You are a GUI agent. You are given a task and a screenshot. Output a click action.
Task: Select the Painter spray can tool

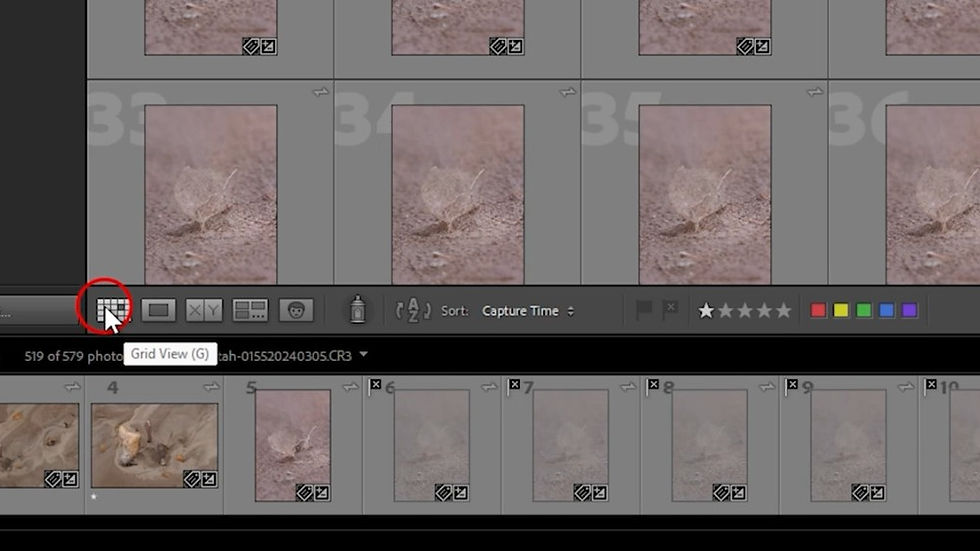[358, 309]
